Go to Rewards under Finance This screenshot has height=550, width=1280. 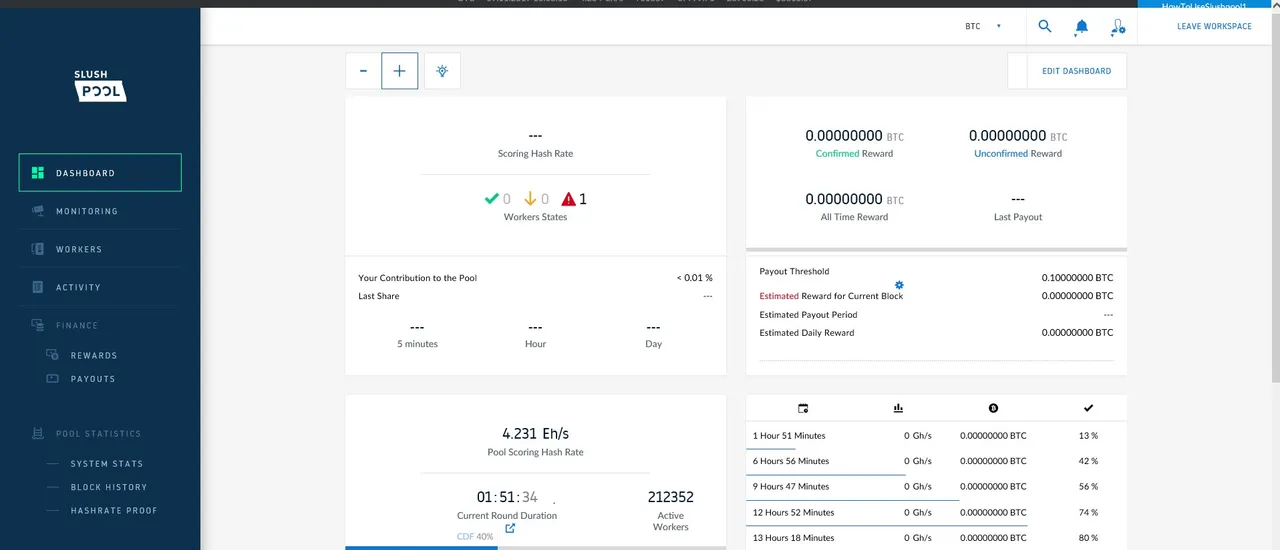click(x=94, y=356)
